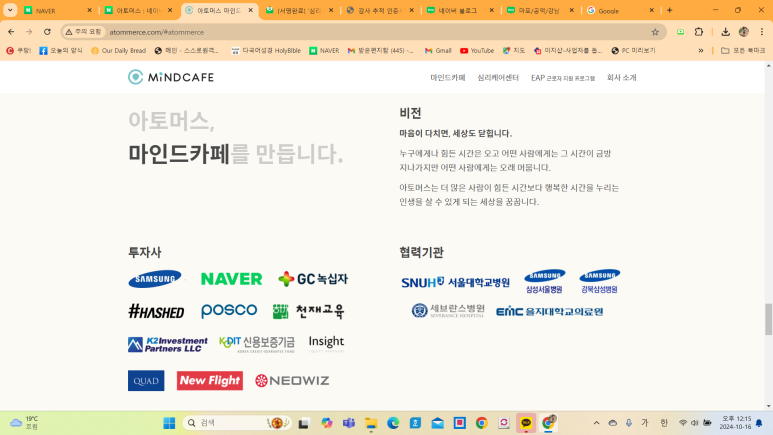
Task: Open the 심리케어센터 menu item
Action: pos(497,77)
